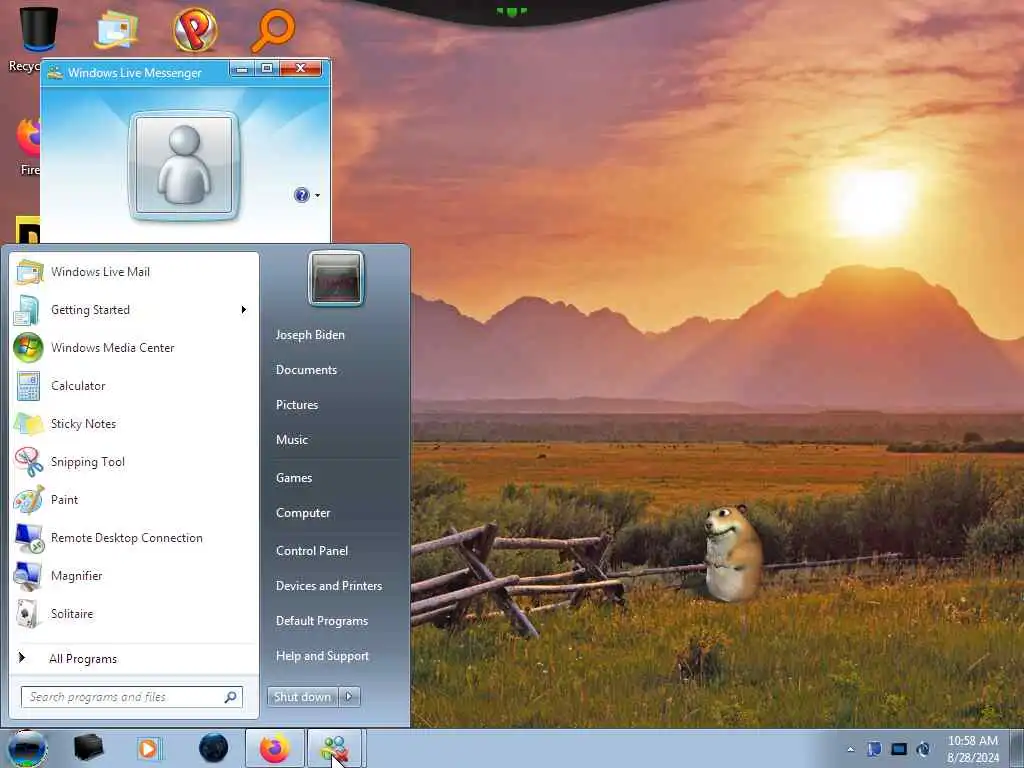Click the Remote Desktop Connection icon
This screenshot has width=1024, height=768.
pyautogui.click(x=29, y=538)
